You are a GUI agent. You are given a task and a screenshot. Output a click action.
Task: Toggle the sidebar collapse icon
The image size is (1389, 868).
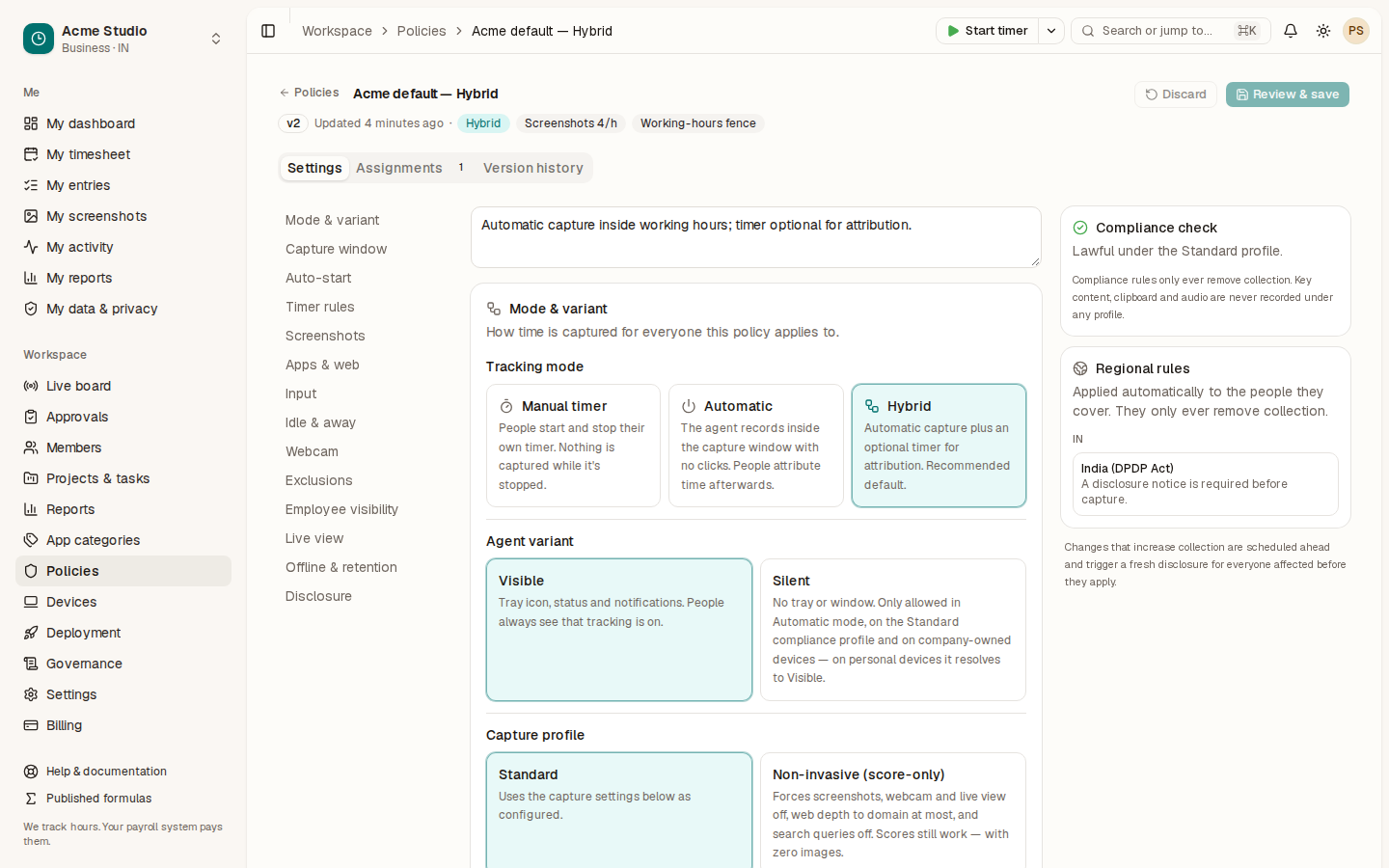268,31
